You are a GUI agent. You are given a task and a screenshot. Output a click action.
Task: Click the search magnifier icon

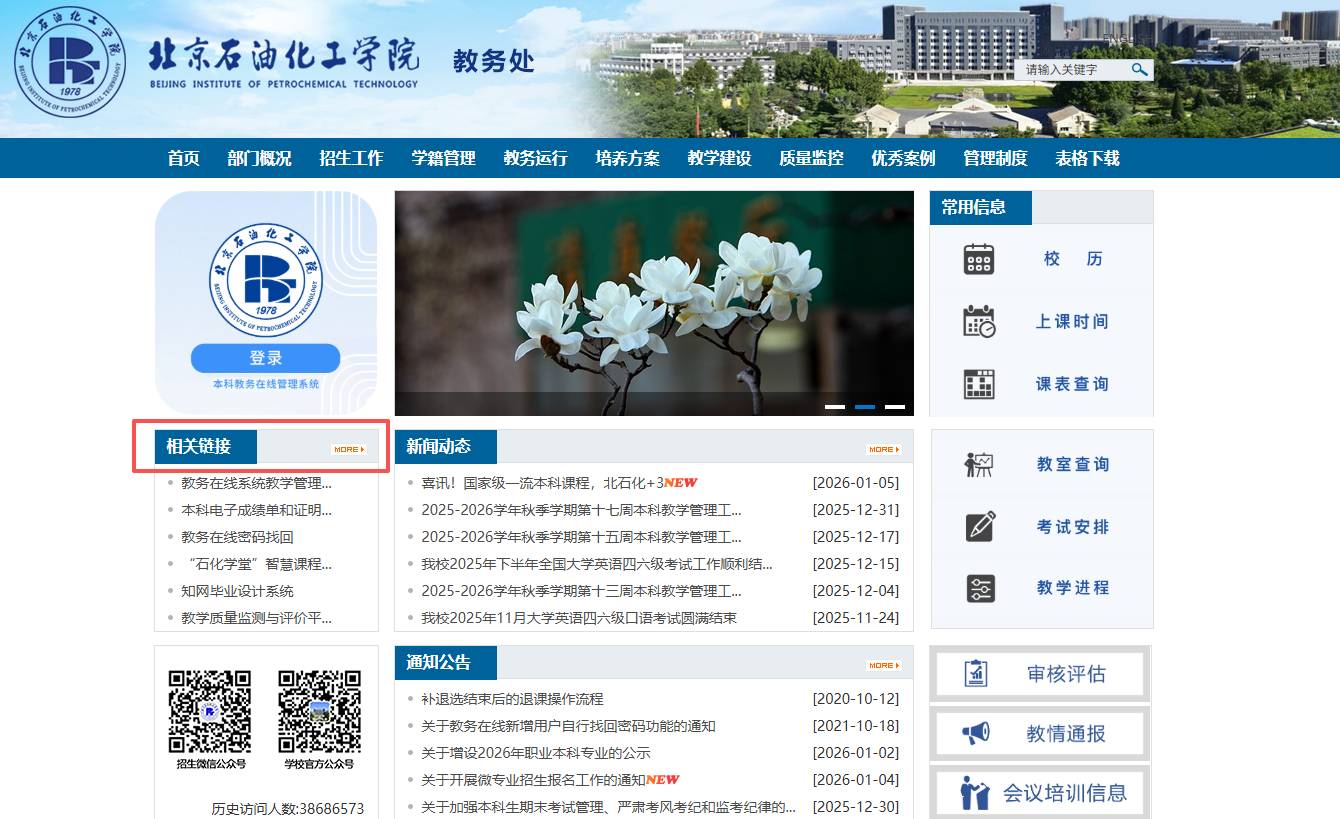pyautogui.click(x=1139, y=69)
